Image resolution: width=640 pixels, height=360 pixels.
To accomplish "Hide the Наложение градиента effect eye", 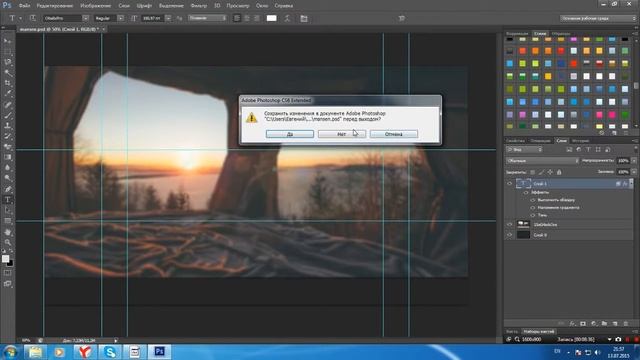I will (x=533, y=208).
